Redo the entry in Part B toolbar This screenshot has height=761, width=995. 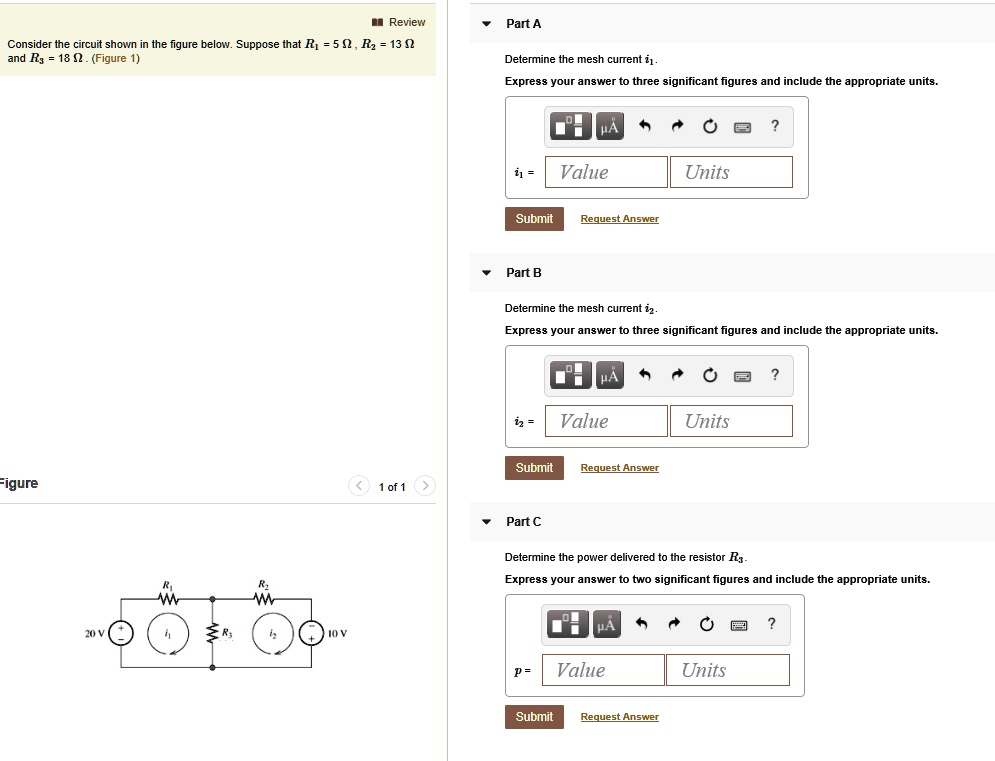[x=677, y=376]
